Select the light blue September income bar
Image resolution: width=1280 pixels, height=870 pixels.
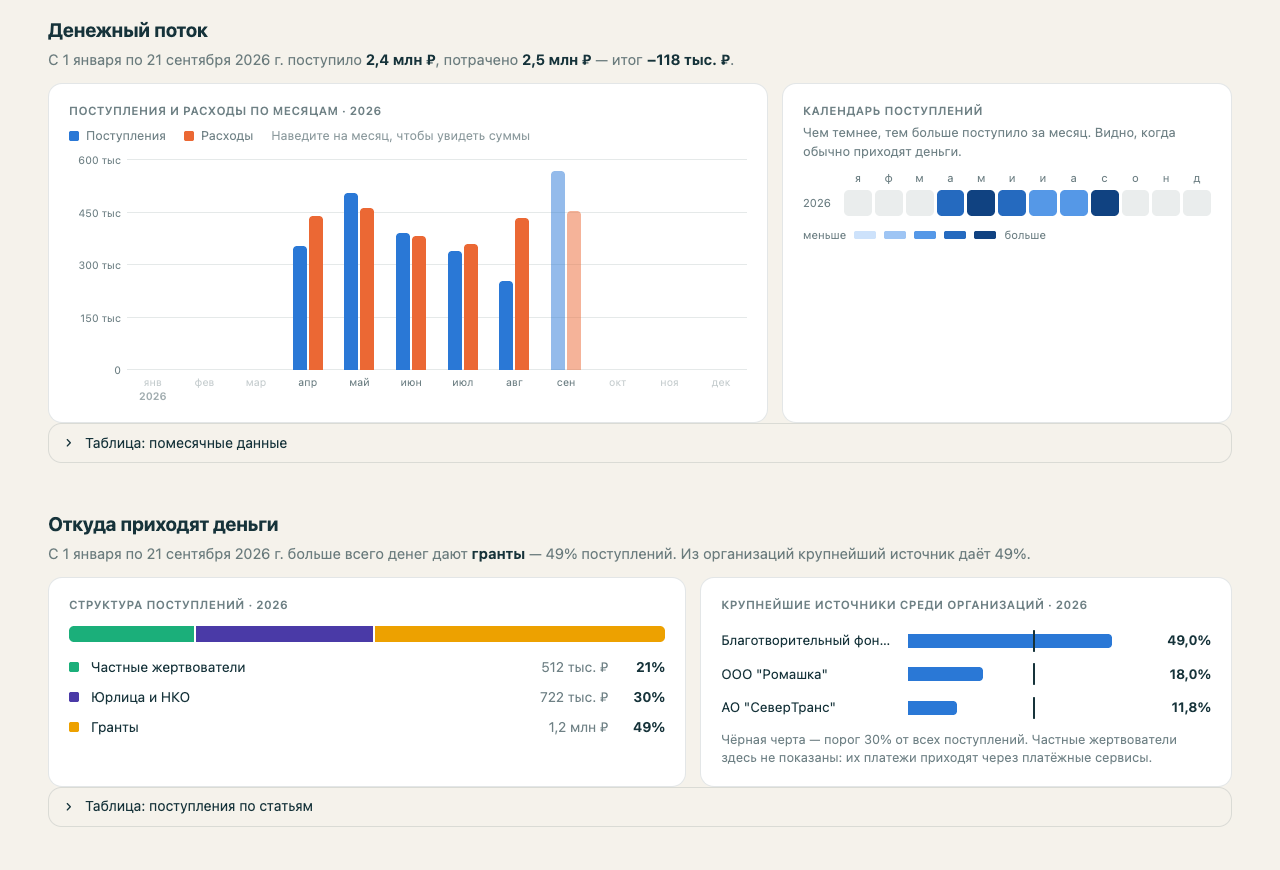tap(558, 271)
